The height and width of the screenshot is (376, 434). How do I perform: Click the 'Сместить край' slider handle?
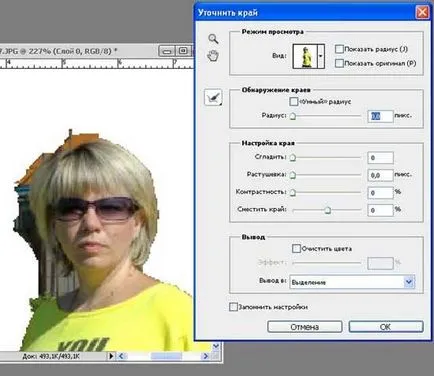click(328, 210)
